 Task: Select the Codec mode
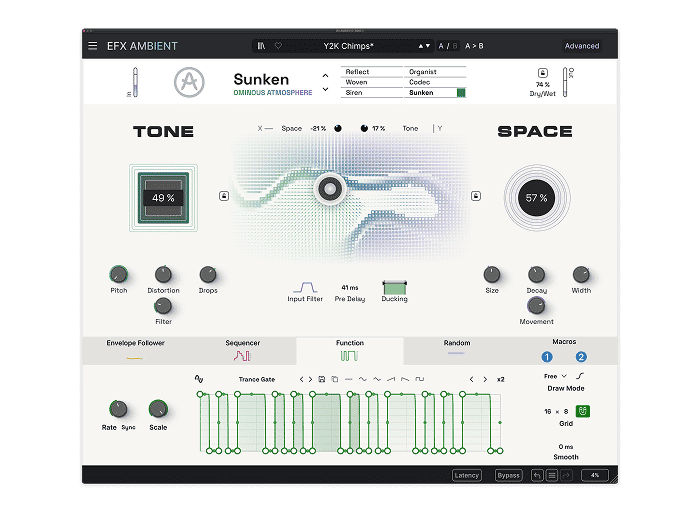coord(435,82)
